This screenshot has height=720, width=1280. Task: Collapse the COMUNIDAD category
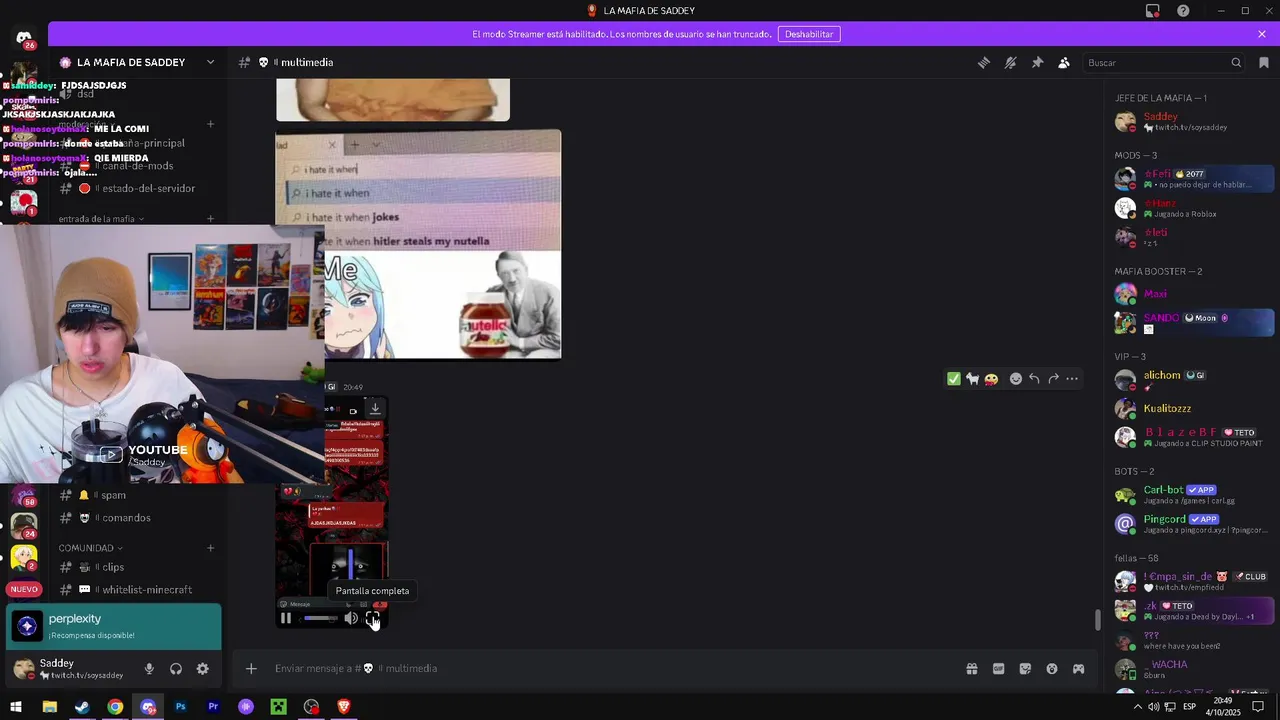(90, 548)
